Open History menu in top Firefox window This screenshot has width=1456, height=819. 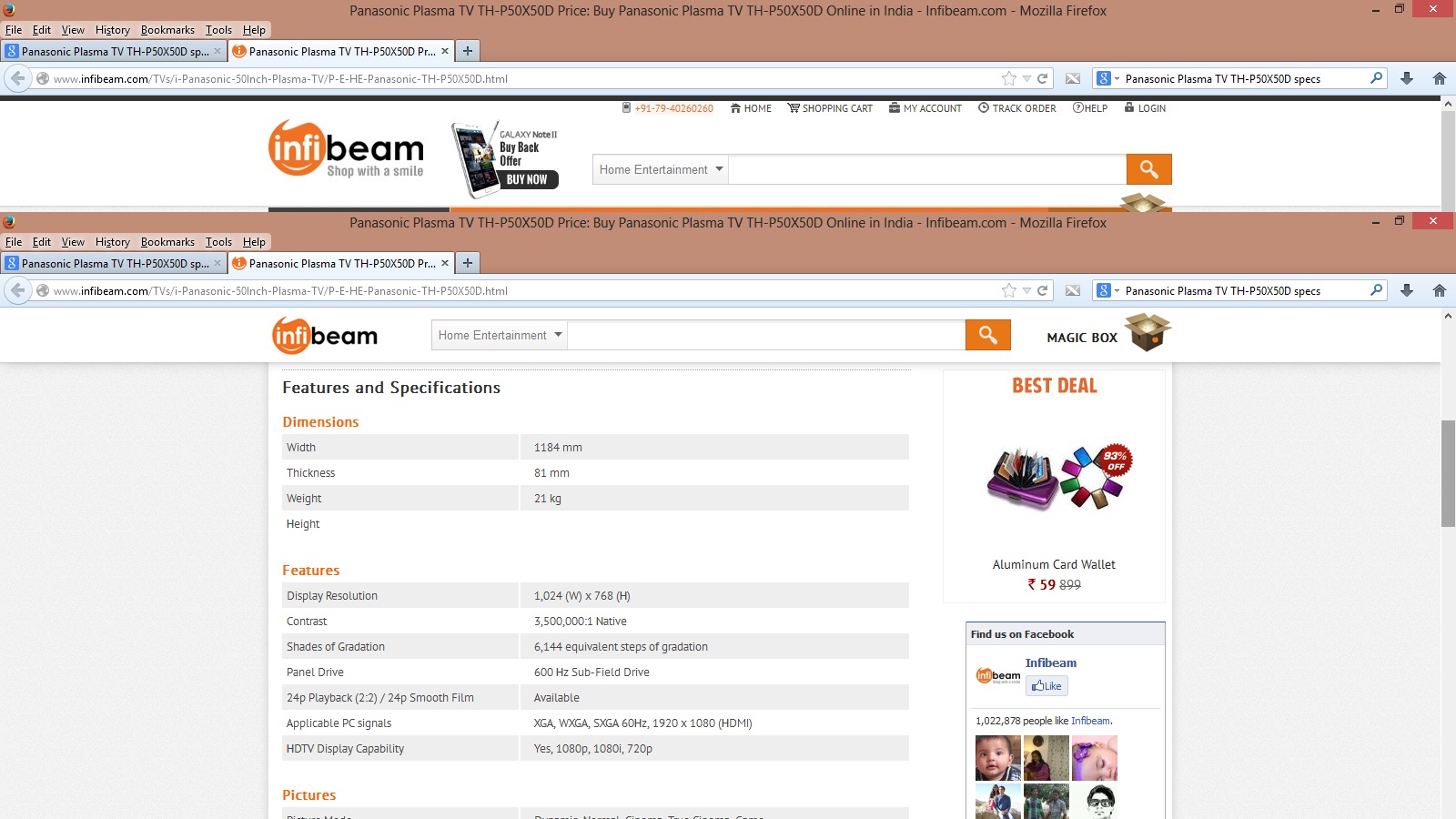[113, 30]
